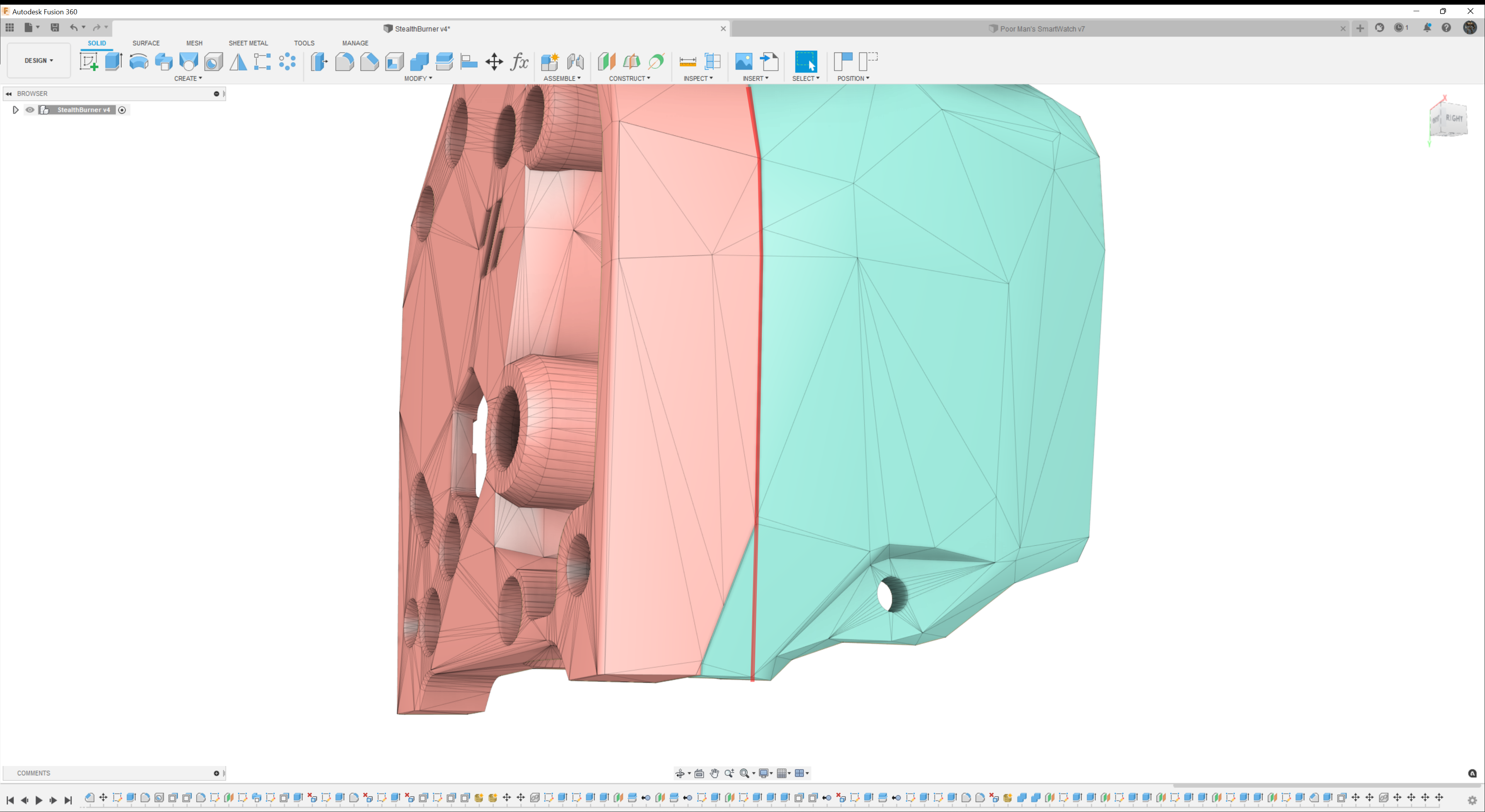Switch to the SURFACE tab
Viewport: 1485px width, 812px height.
point(146,43)
